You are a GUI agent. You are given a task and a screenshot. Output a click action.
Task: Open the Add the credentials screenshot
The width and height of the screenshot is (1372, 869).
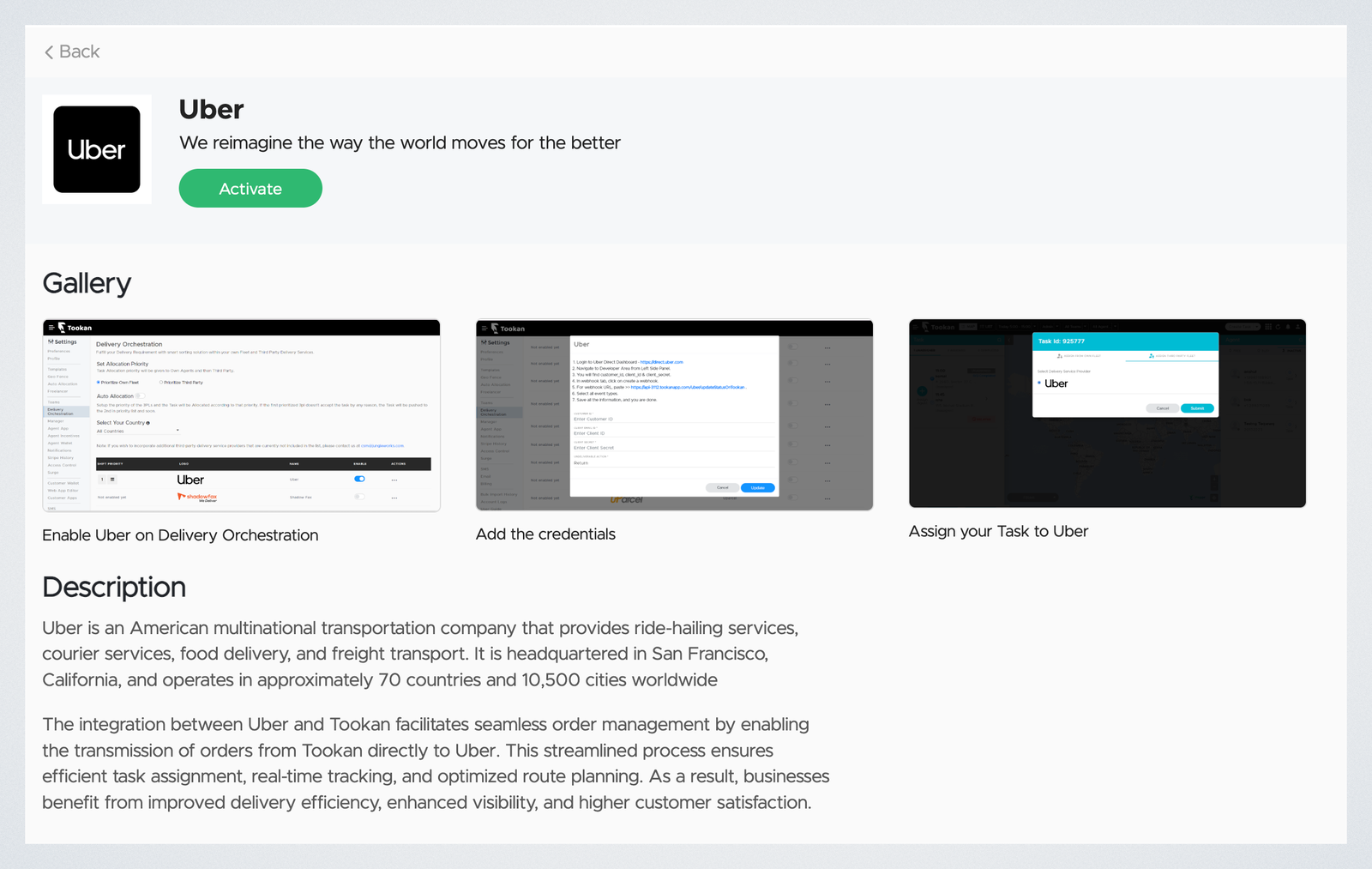click(x=675, y=415)
